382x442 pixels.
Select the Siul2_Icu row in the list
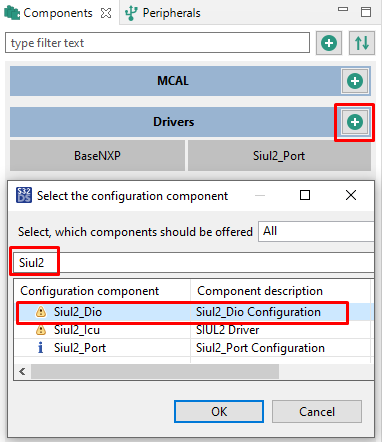[x=193, y=330]
